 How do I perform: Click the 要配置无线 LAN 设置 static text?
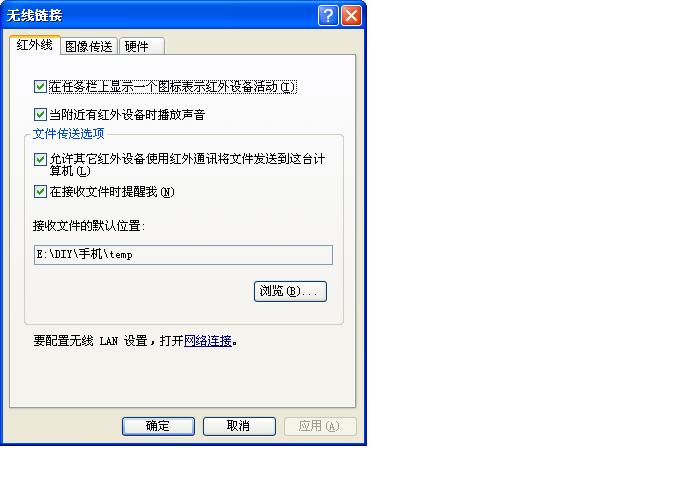pos(90,341)
